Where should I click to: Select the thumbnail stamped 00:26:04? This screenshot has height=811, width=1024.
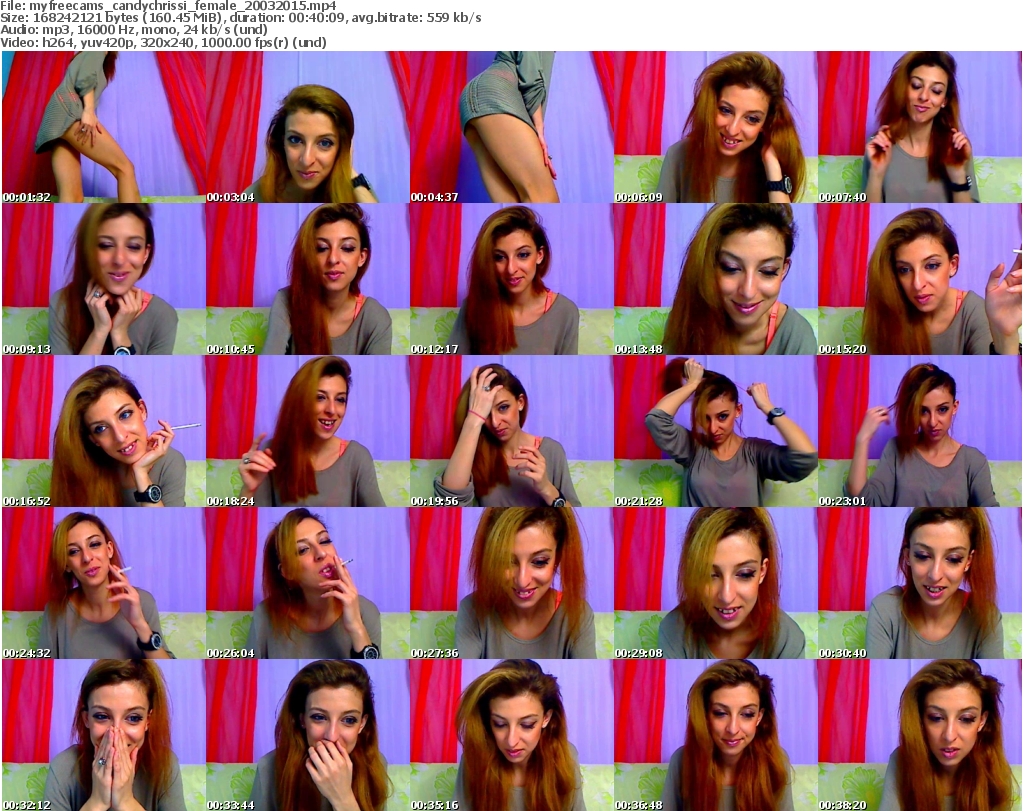tap(308, 583)
